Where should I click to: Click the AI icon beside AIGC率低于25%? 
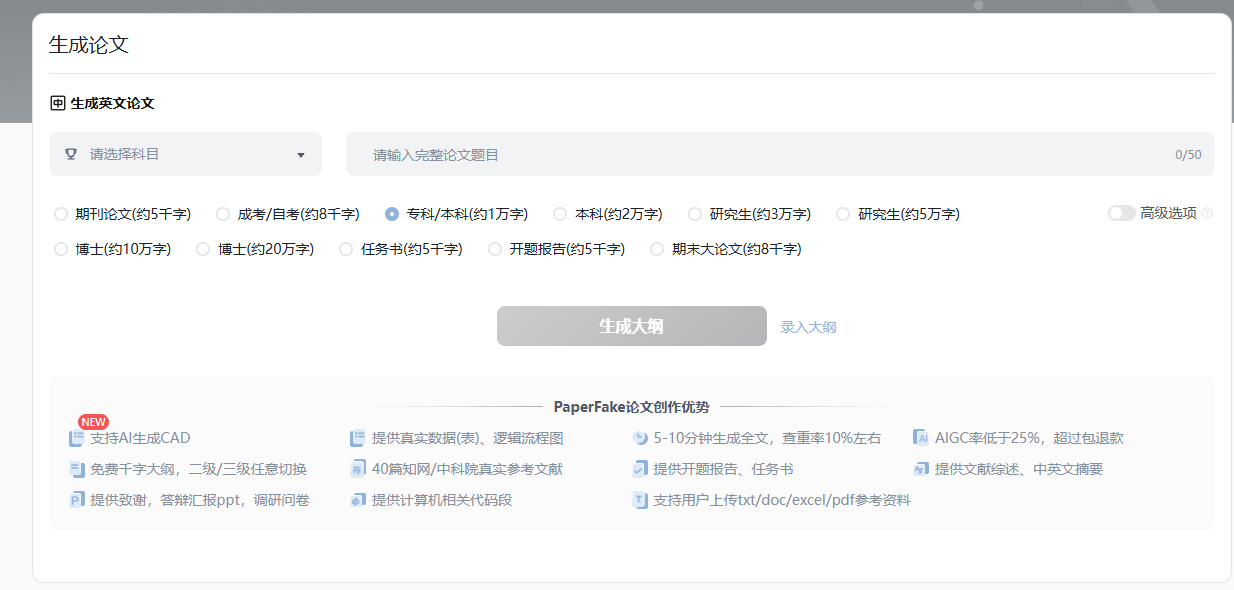tap(921, 438)
